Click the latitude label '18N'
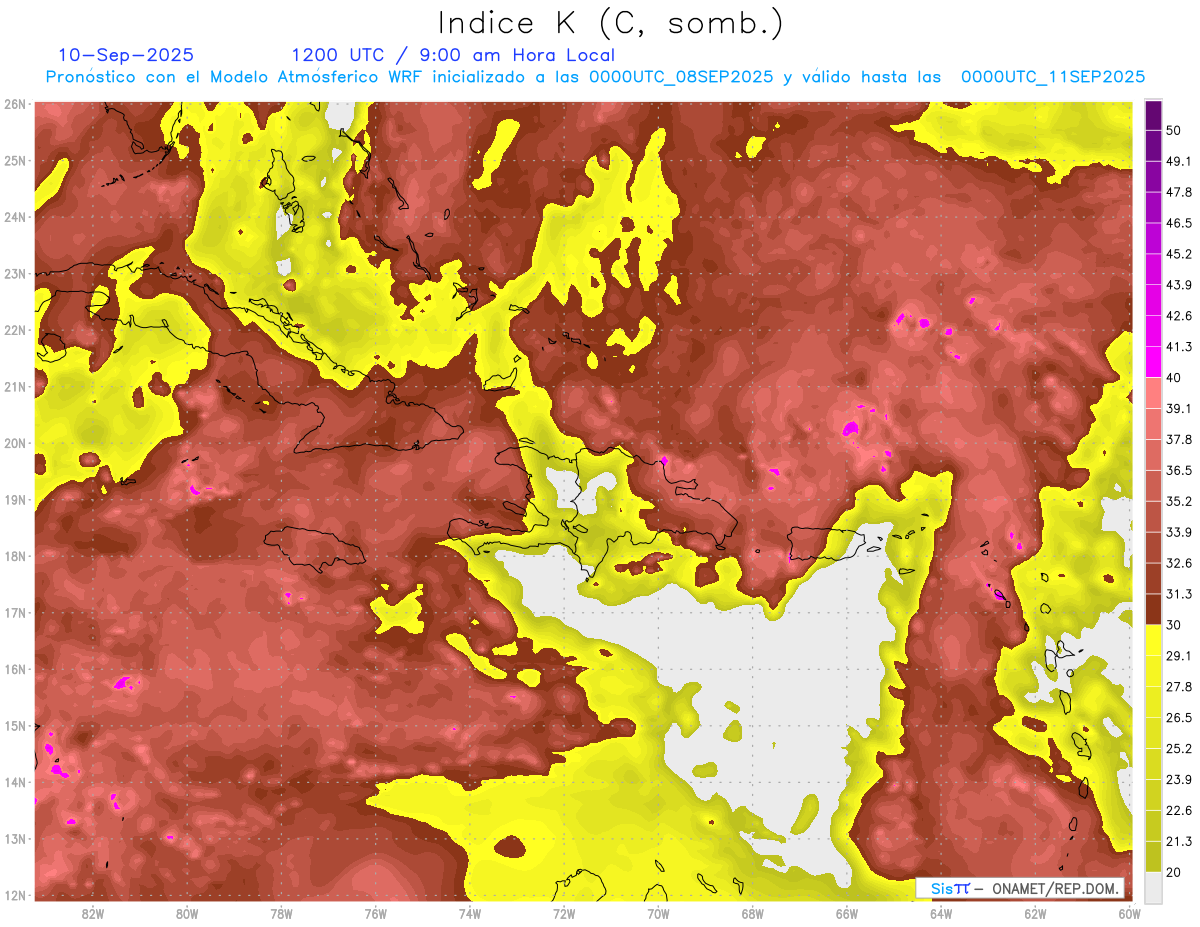This screenshot has height=927, width=1200. point(14,556)
